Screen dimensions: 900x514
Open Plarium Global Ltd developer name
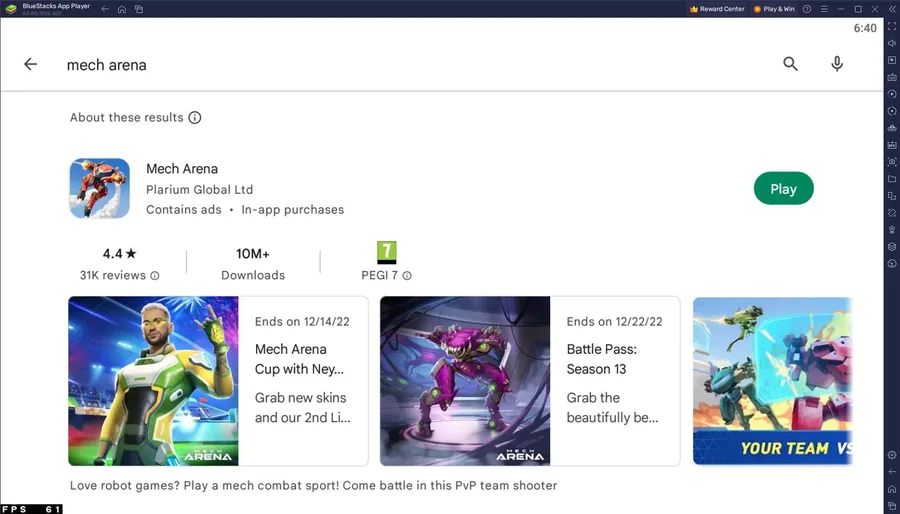[x=199, y=189]
